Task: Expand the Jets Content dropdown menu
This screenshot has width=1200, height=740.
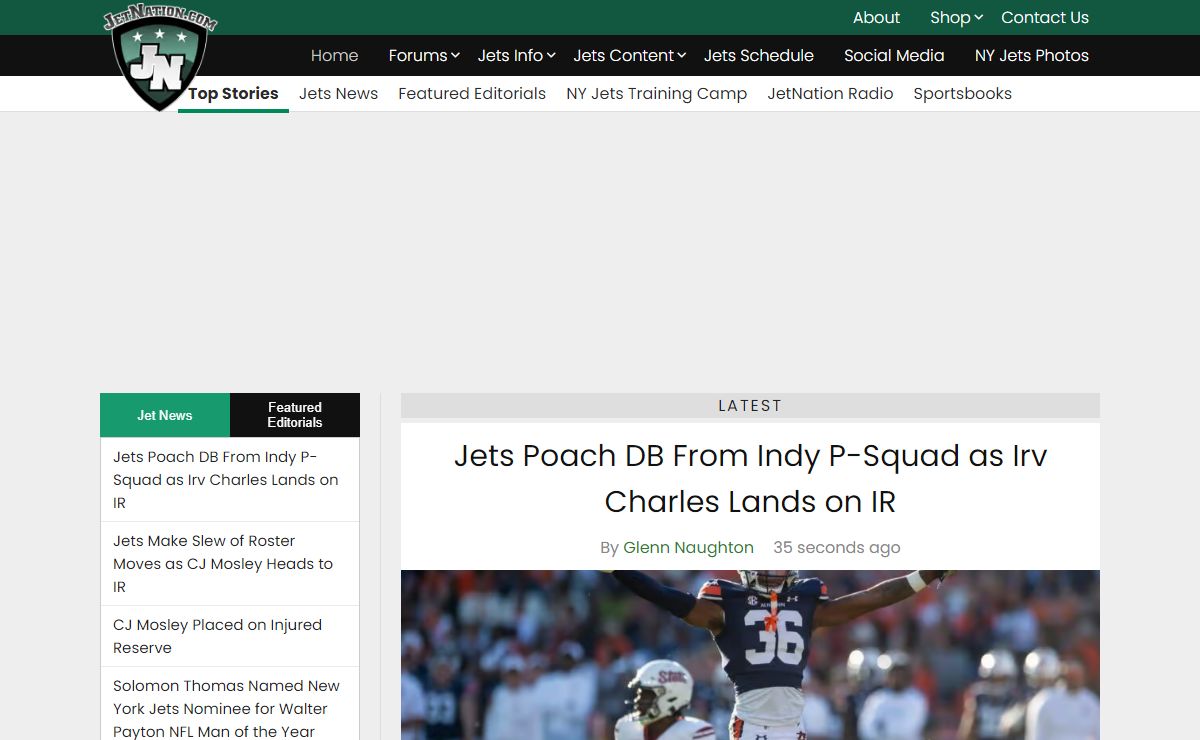Action: coord(629,55)
